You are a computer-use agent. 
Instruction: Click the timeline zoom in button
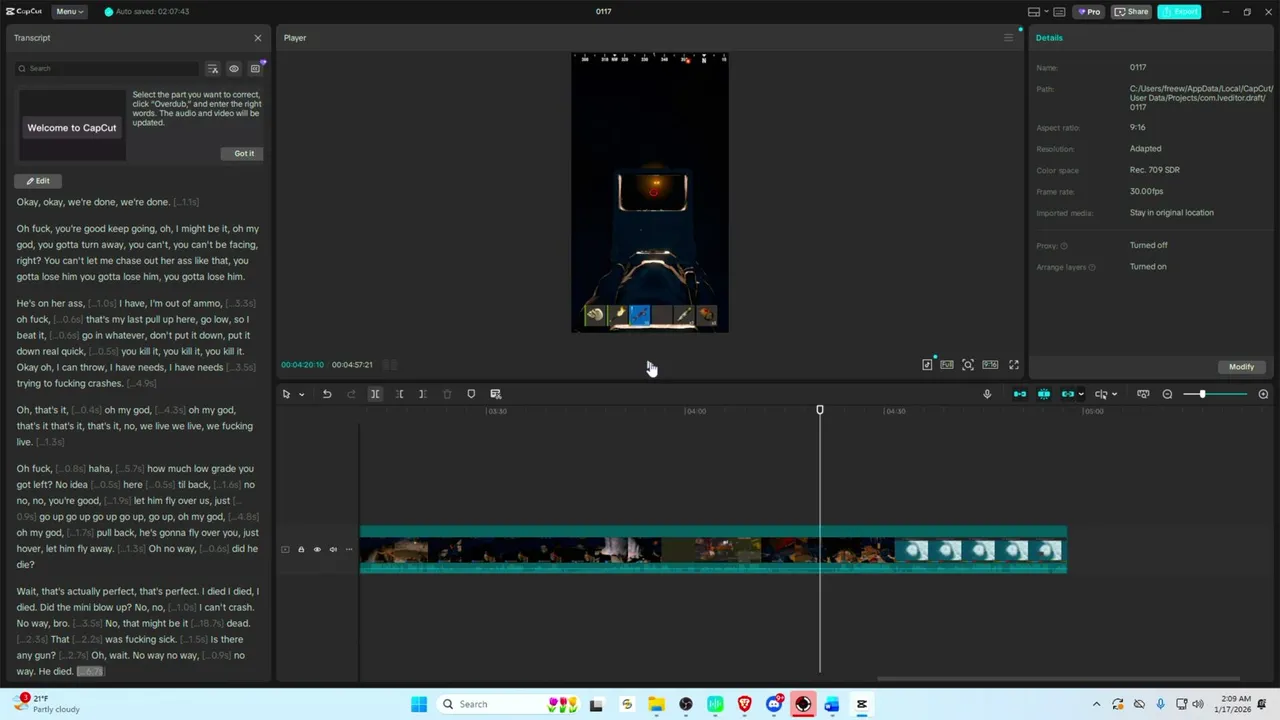[x=1263, y=394]
